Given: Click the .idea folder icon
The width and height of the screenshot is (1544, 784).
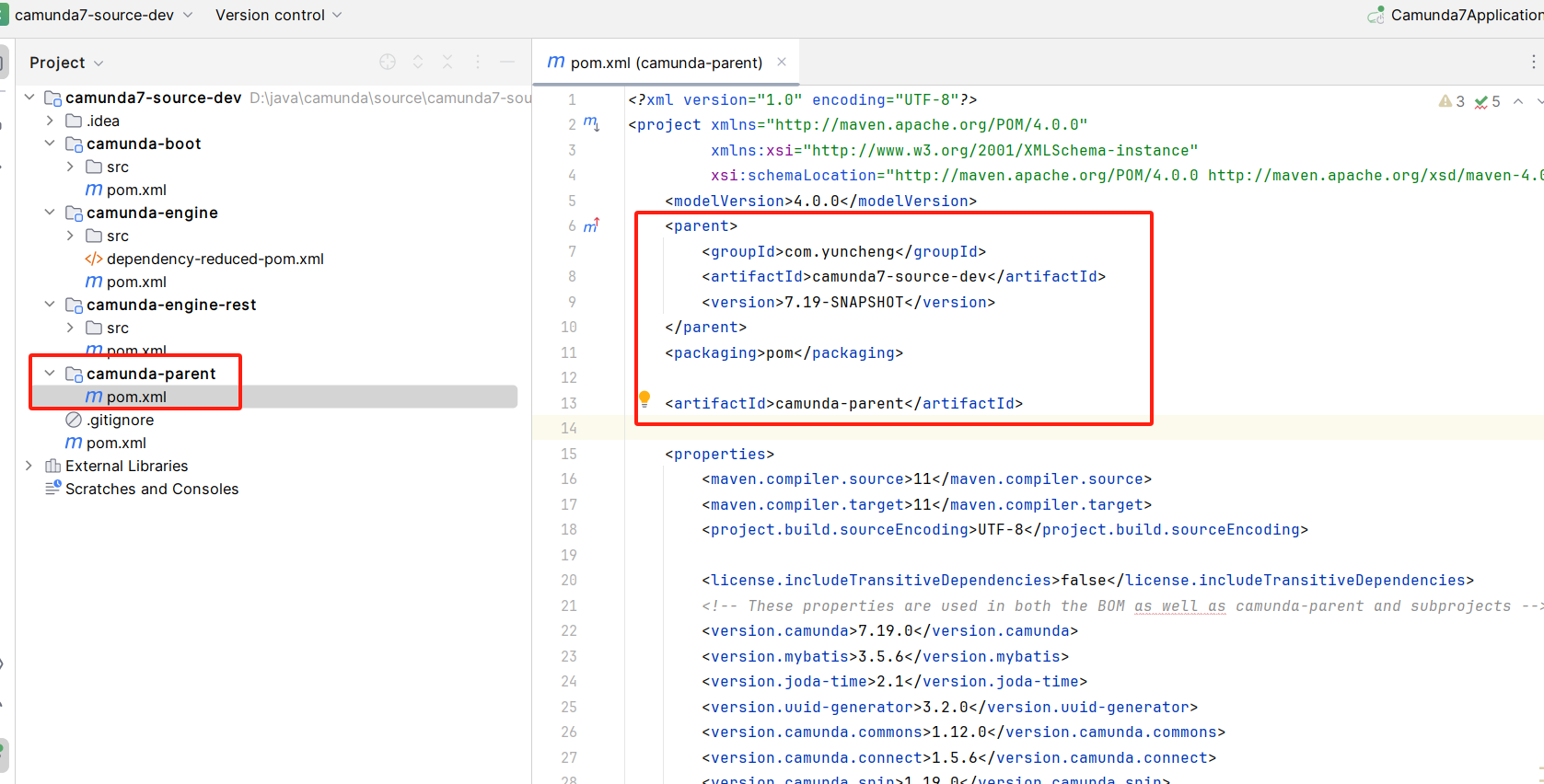Looking at the screenshot, I should (74, 121).
